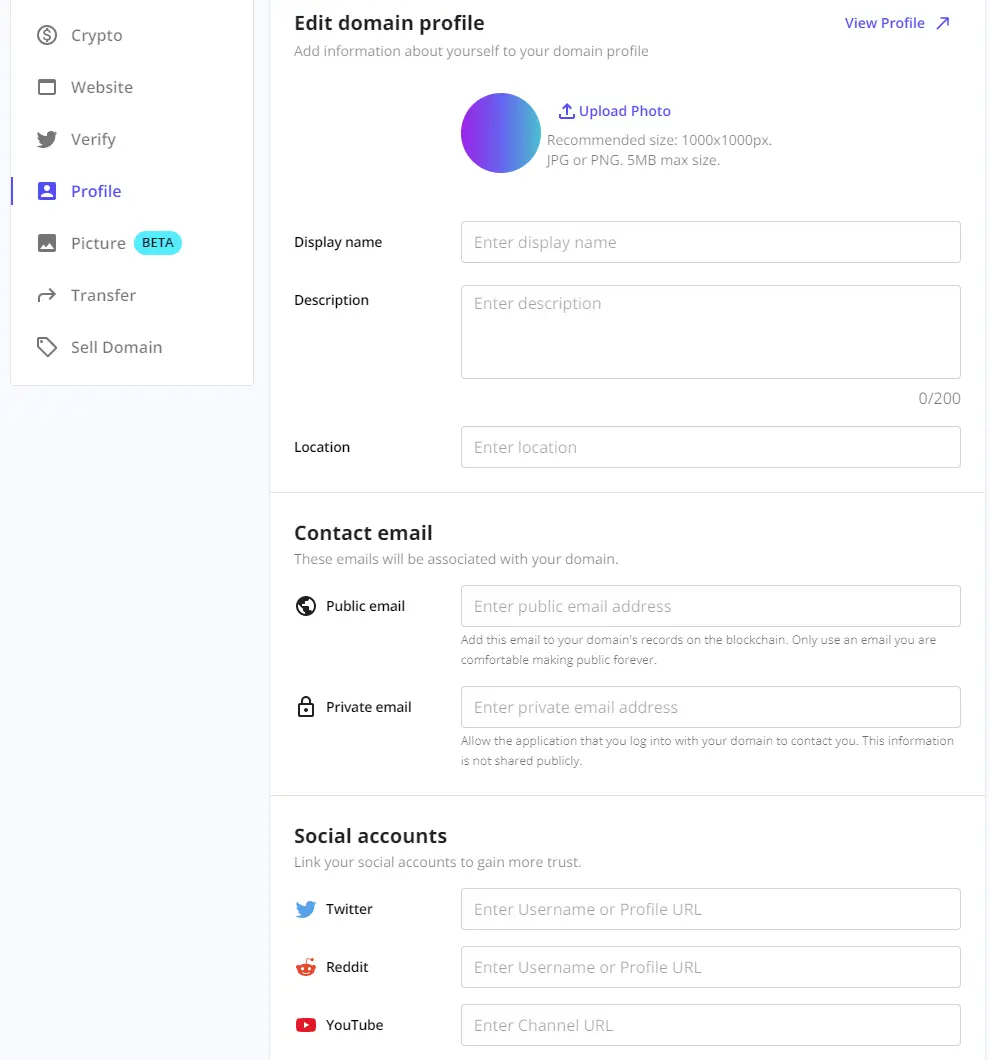Viewport: 989px width, 1060px height.
Task: Click the Crypto dollar icon in sidebar
Action: point(47,35)
